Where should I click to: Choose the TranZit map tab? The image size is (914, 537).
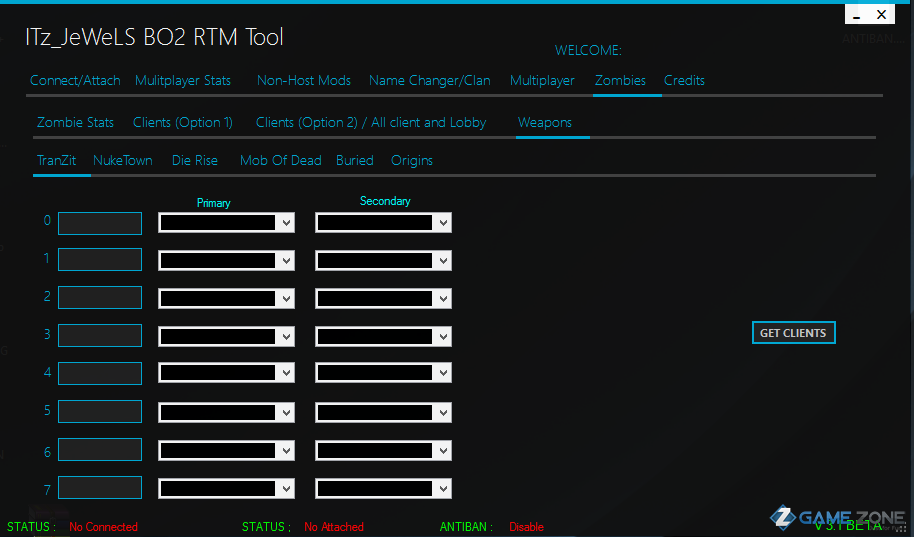click(57, 160)
